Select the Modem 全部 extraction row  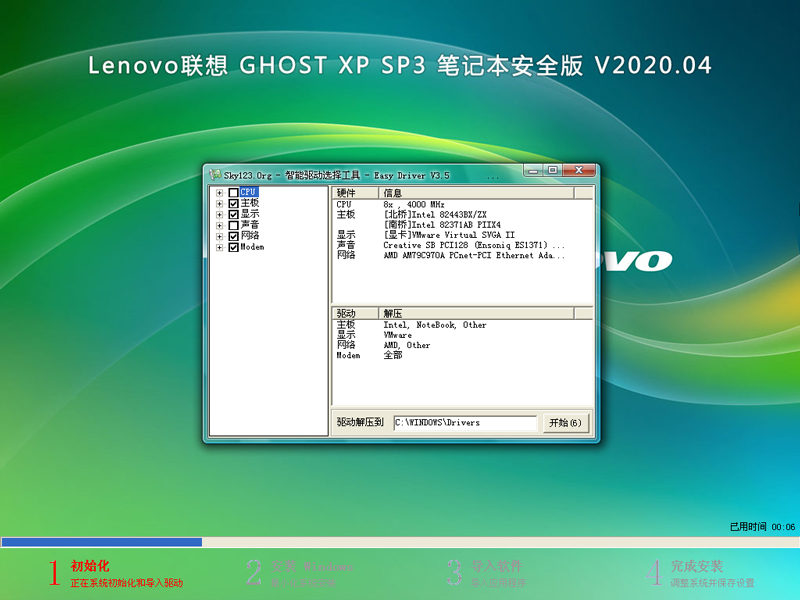pyautogui.click(x=462, y=356)
